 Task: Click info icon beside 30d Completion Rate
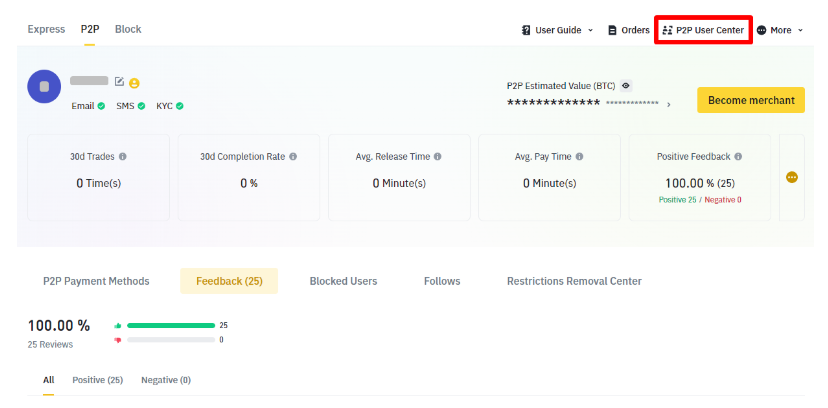(293, 157)
